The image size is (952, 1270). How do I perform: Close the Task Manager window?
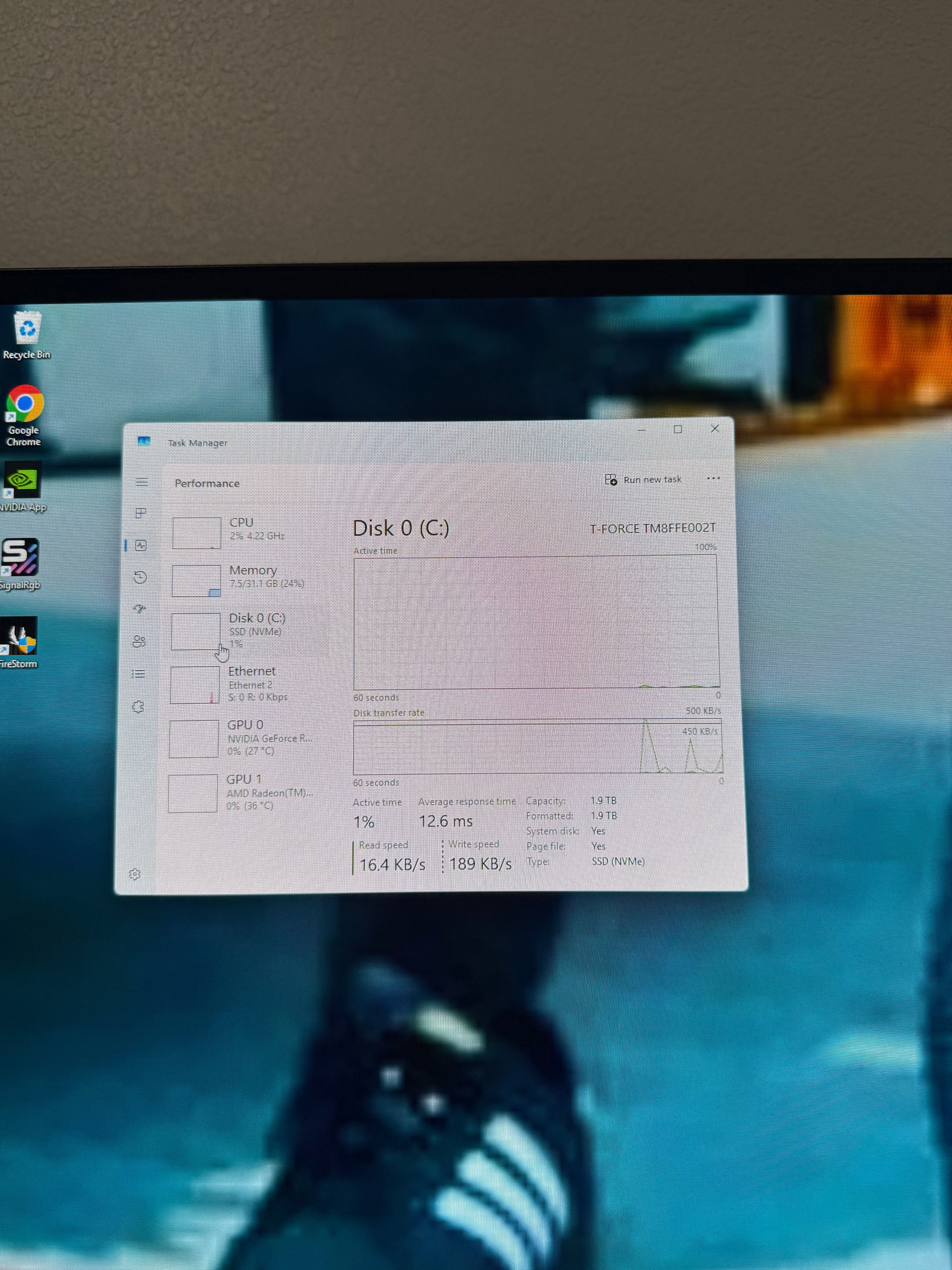coord(715,428)
